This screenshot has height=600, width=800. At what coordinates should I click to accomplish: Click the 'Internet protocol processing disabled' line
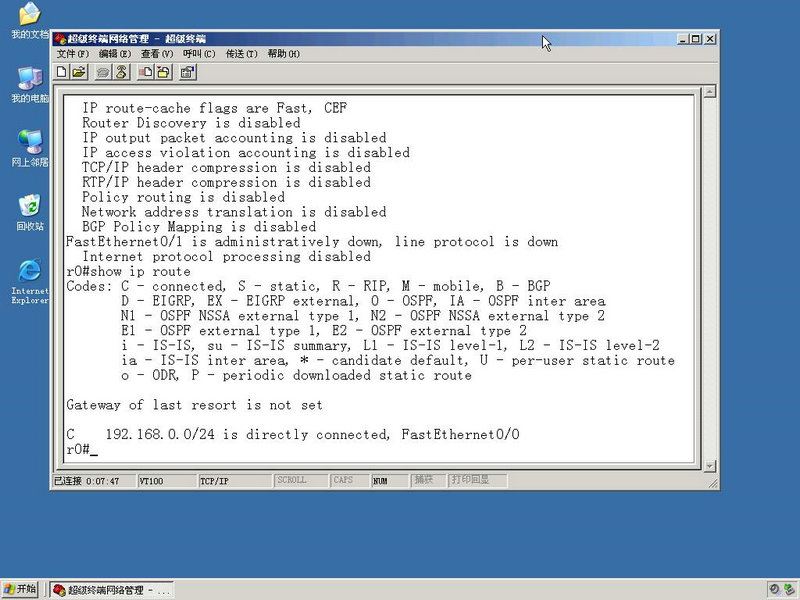click(227, 257)
